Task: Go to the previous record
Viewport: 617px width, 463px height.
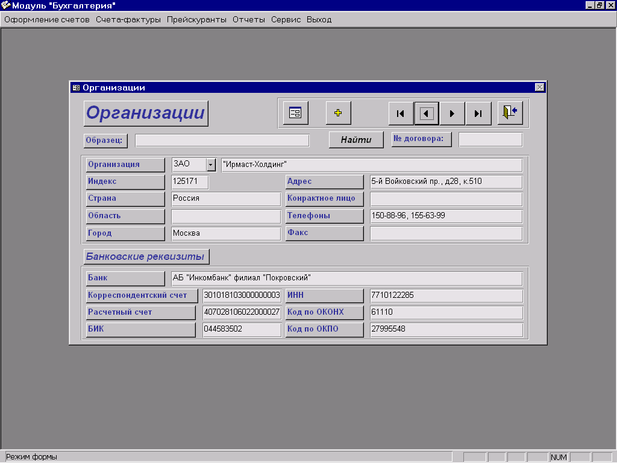Action: [x=426, y=113]
